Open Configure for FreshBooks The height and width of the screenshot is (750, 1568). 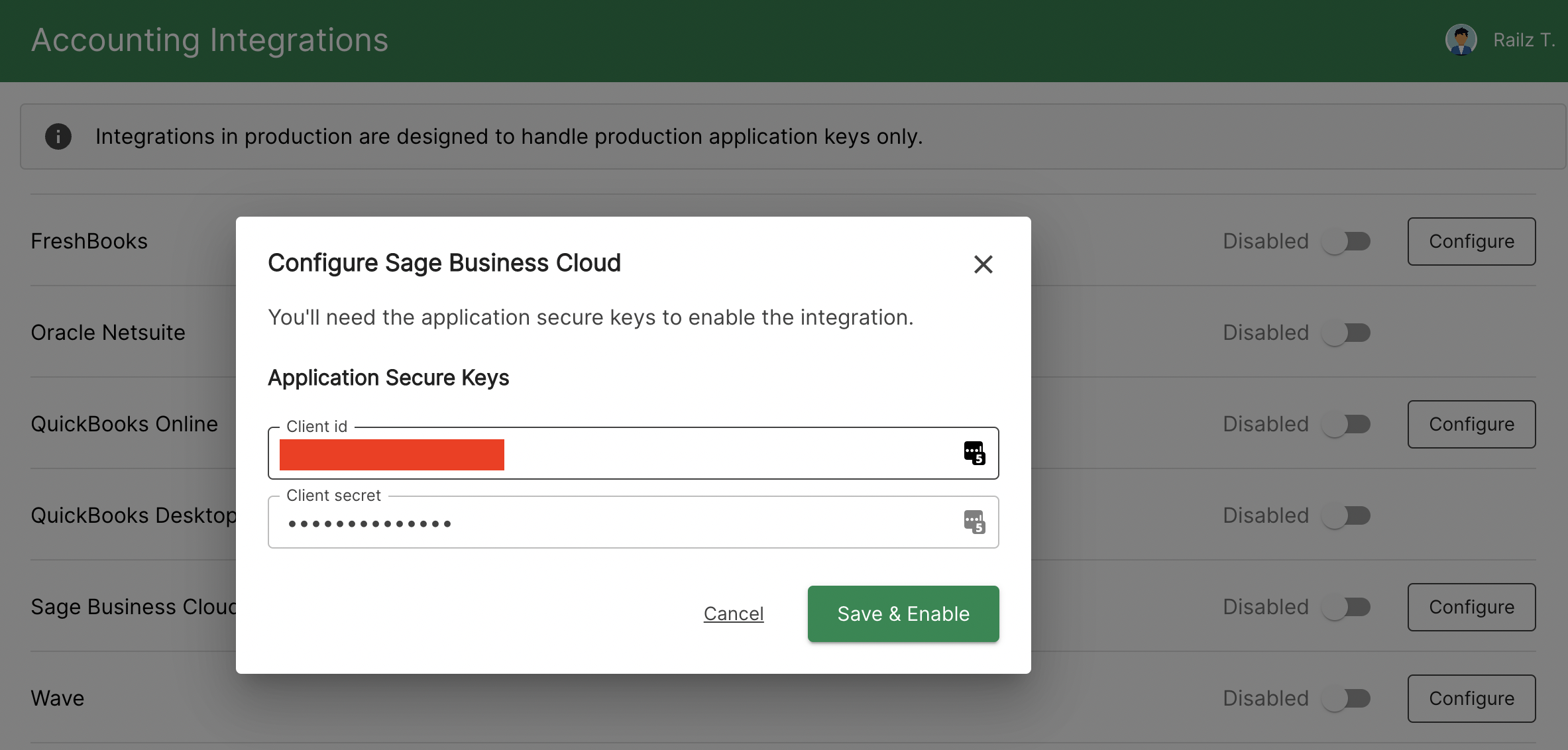(1471, 241)
